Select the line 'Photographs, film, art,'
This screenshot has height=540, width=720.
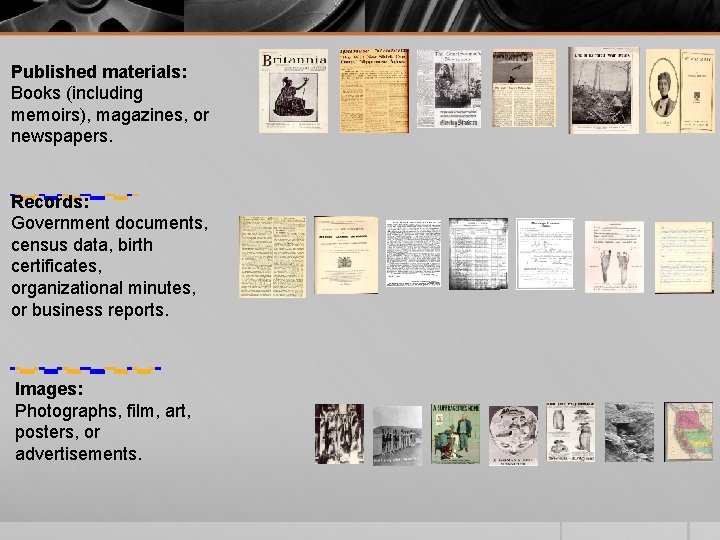103,411
